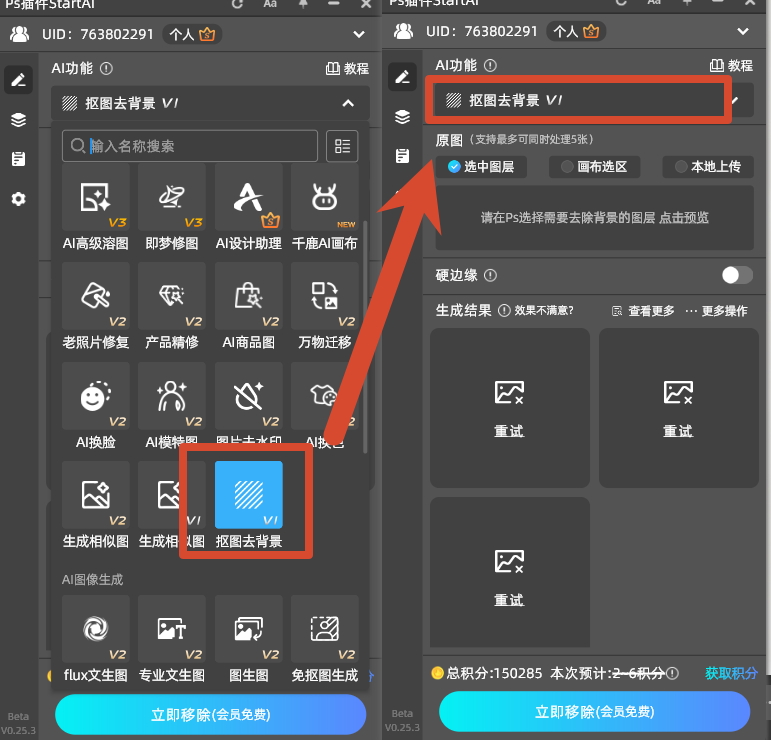Select the 生成相似图 V2 tool
This screenshot has width=771, height=740.
(x=95, y=495)
